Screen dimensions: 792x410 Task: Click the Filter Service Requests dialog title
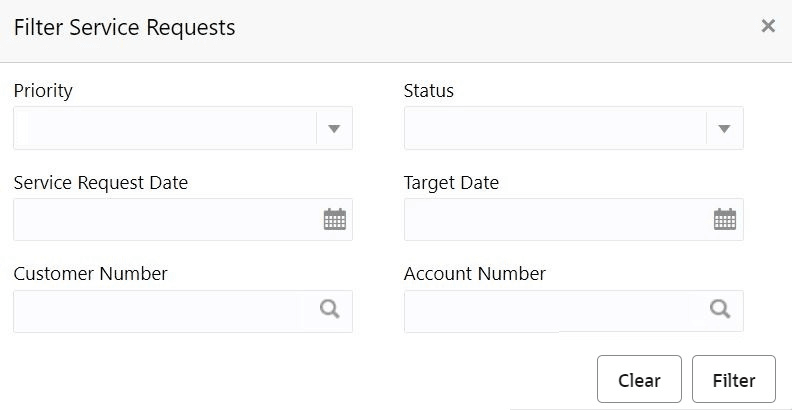pyautogui.click(x=124, y=28)
